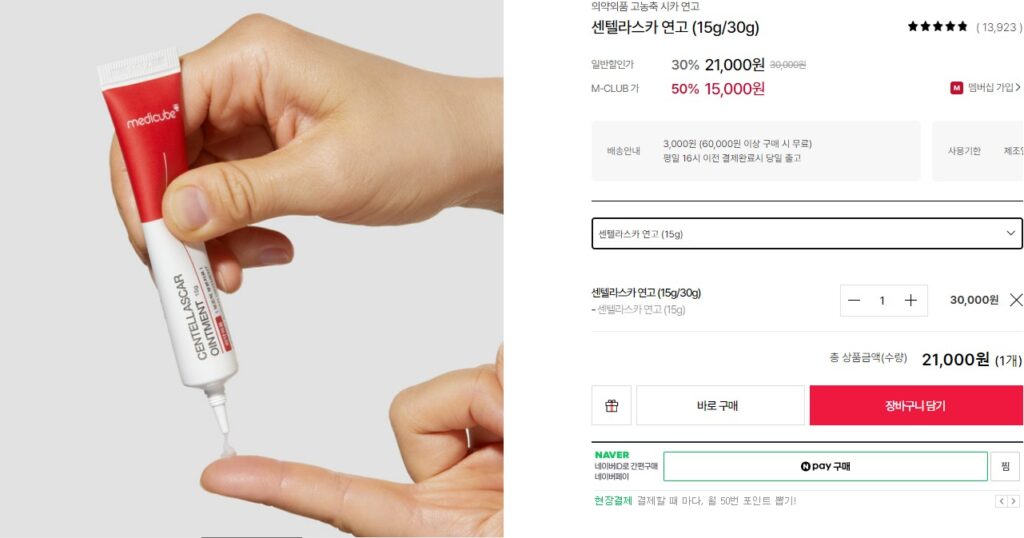This screenshot has height=538, width=1024.
Task: Show previous Naver promotion with left arrow
Action: pos(1000,501)
